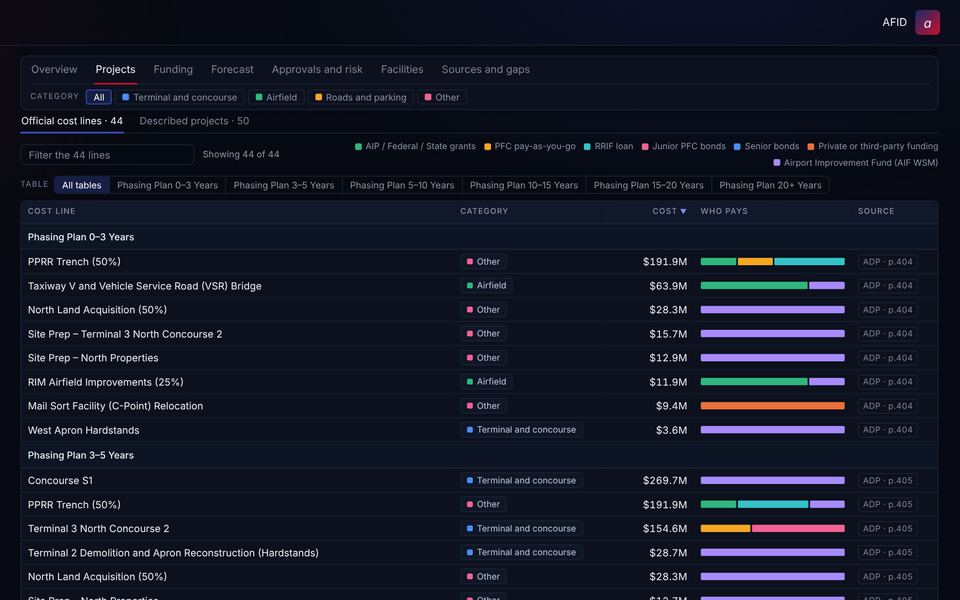This screenshot has width=960, height=600.
Task: Open ADP p.405 source for Concourse S1
Action: [x=887, y=481]
